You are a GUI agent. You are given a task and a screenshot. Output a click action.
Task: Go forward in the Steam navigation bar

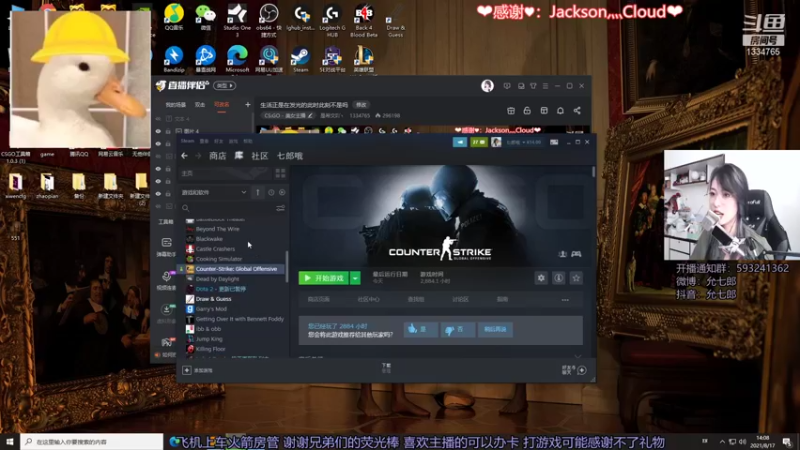(x=198, y=156)
